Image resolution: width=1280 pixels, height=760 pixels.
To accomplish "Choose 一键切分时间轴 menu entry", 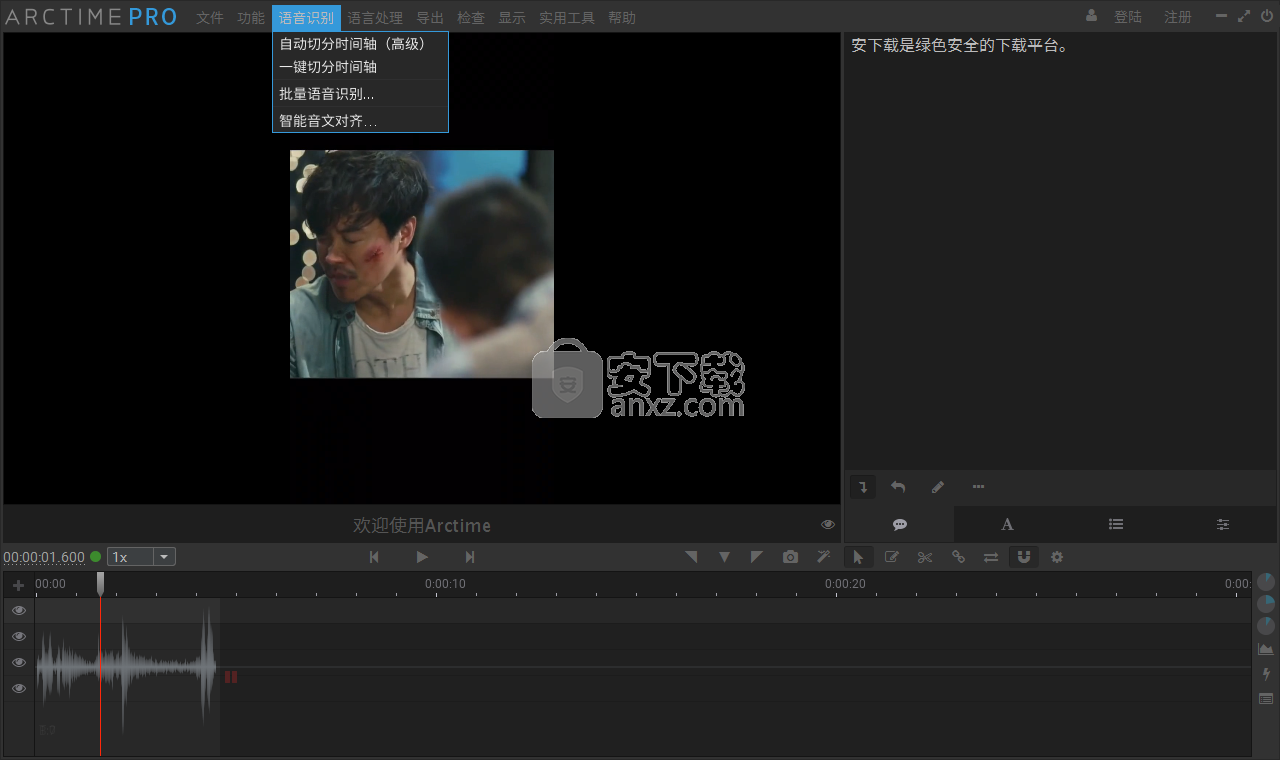I will click(x=360, y=67).
